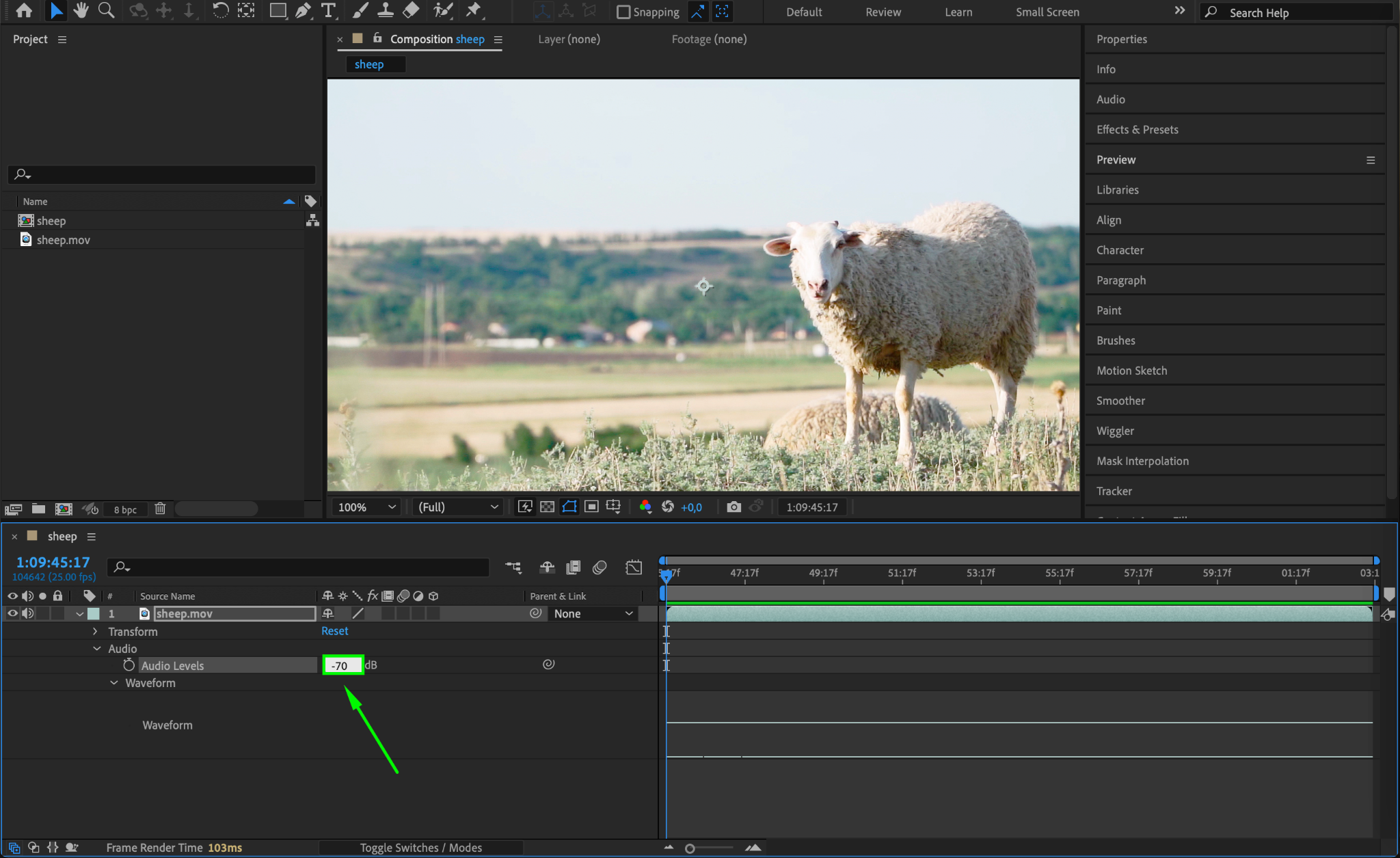Screen dimensions: 1400x858
Task: Click the snapshot camera icon
Action: [x=733, y=507]
